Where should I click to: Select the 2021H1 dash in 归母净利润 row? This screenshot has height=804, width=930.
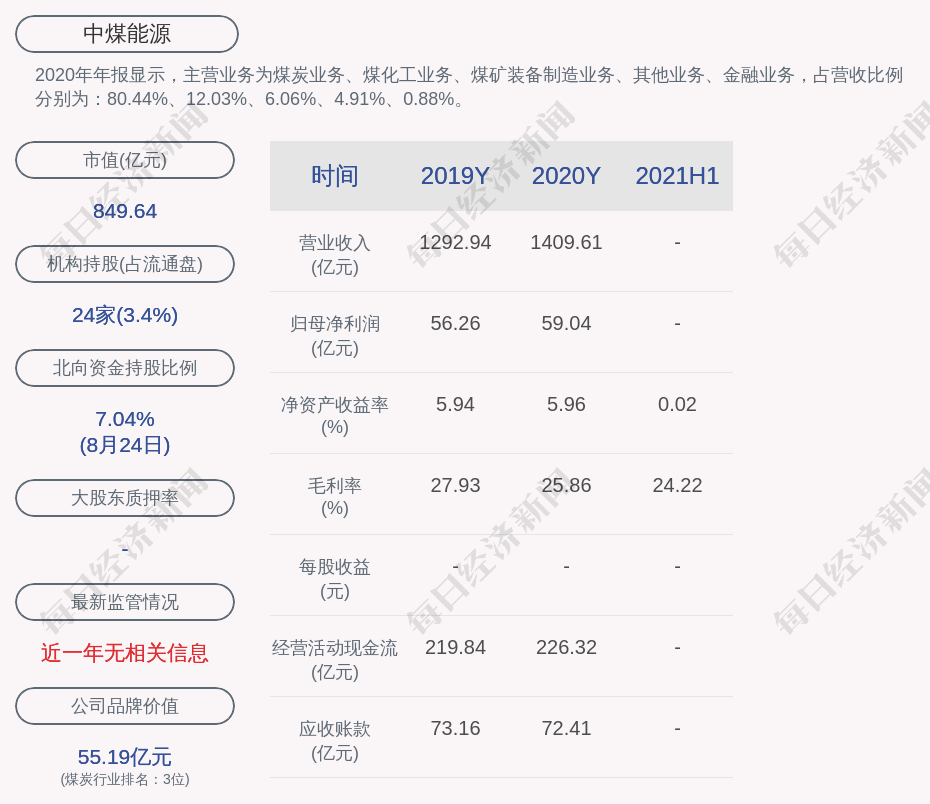click(677, 324)
